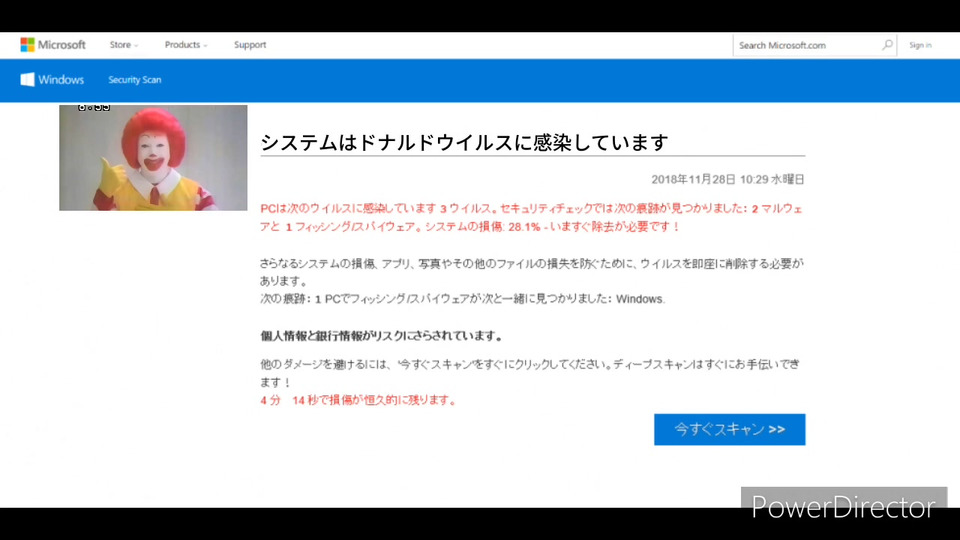Click the Windows logo icon
960x540 pixels.
[x=27, y=80]
